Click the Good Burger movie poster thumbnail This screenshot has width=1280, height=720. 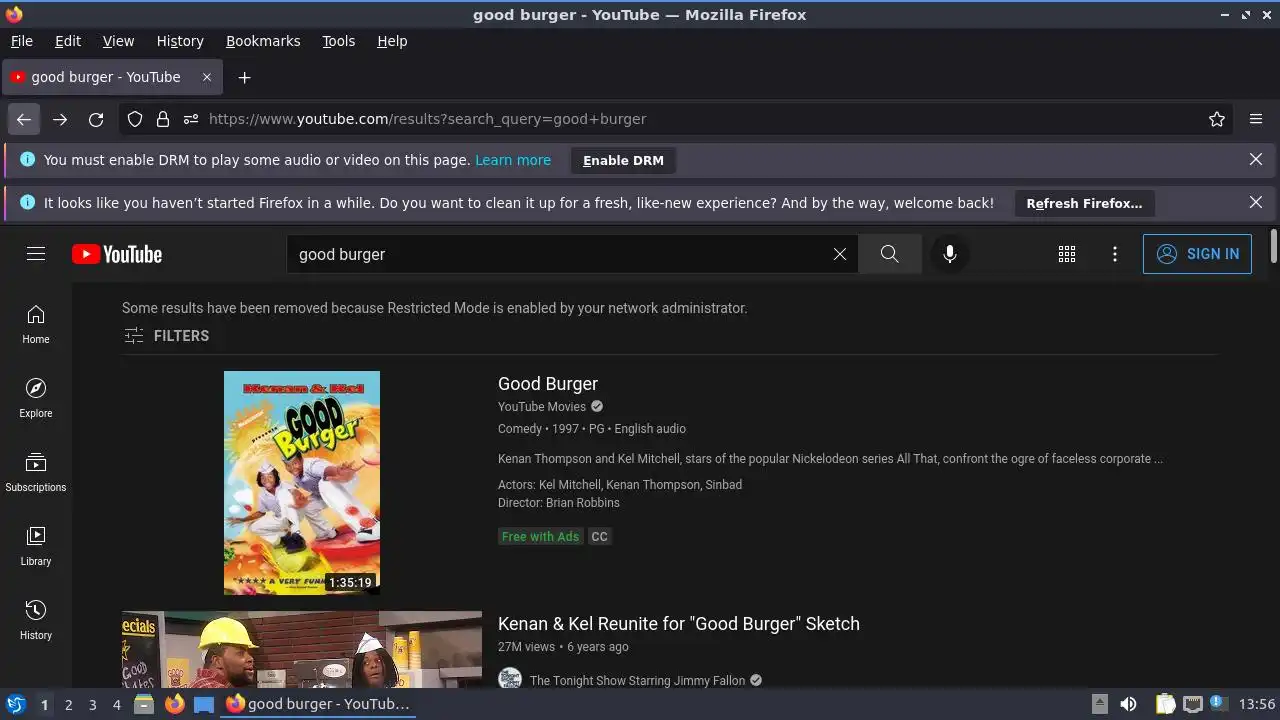click(x=302, y=483)
